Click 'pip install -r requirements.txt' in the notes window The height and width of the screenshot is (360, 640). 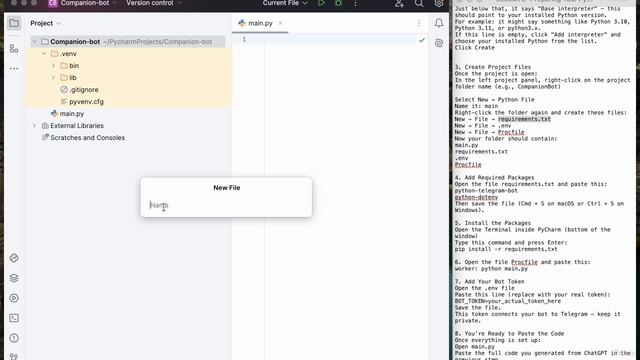coord(506,249)
